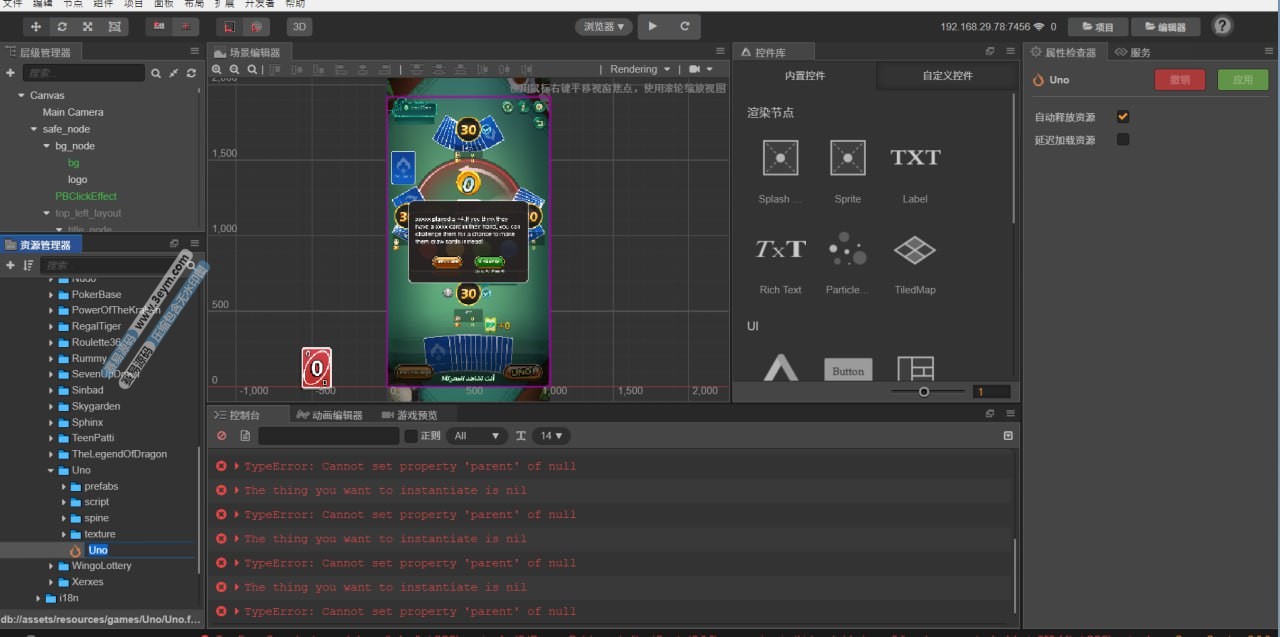1280x637 pixels.
Task: Click the 3D view mode button
Action: 299,27
